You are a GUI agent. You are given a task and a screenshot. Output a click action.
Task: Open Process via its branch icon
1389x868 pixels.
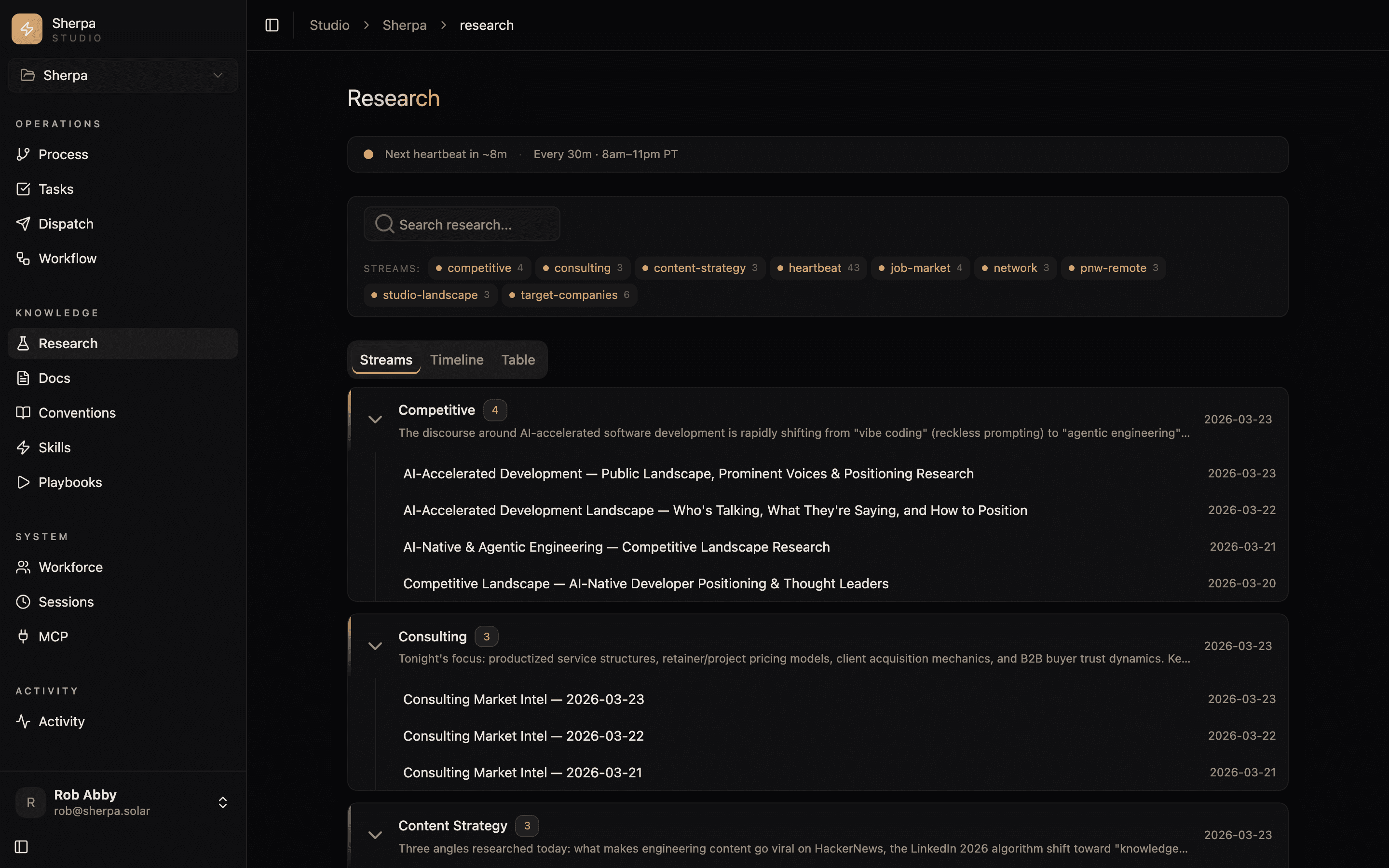click(23, 154)
